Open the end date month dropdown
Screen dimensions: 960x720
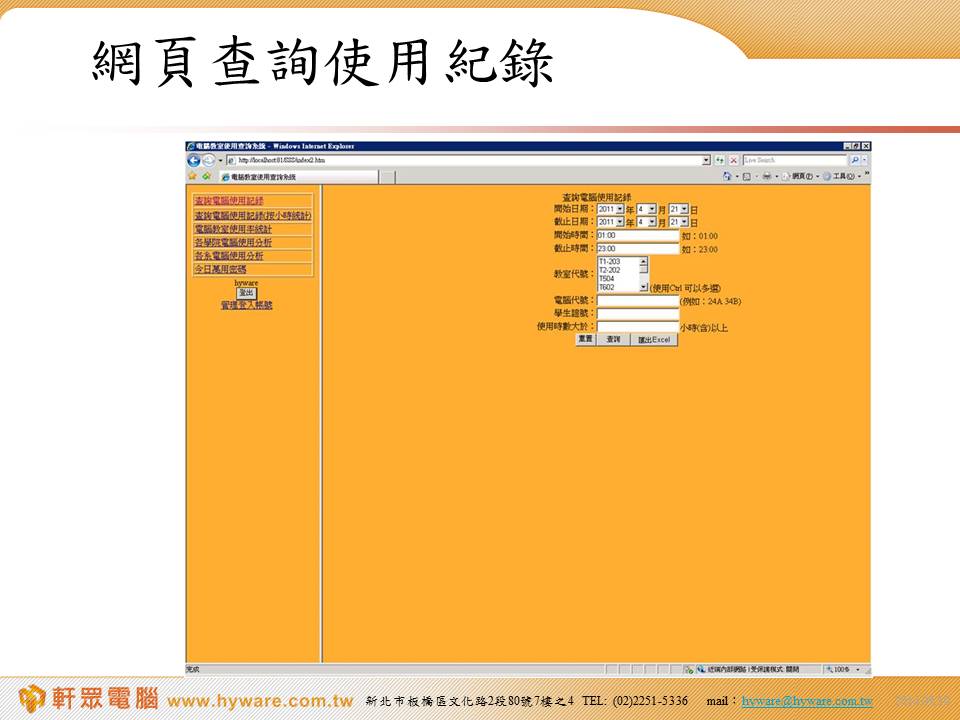(x=652, y=222)
